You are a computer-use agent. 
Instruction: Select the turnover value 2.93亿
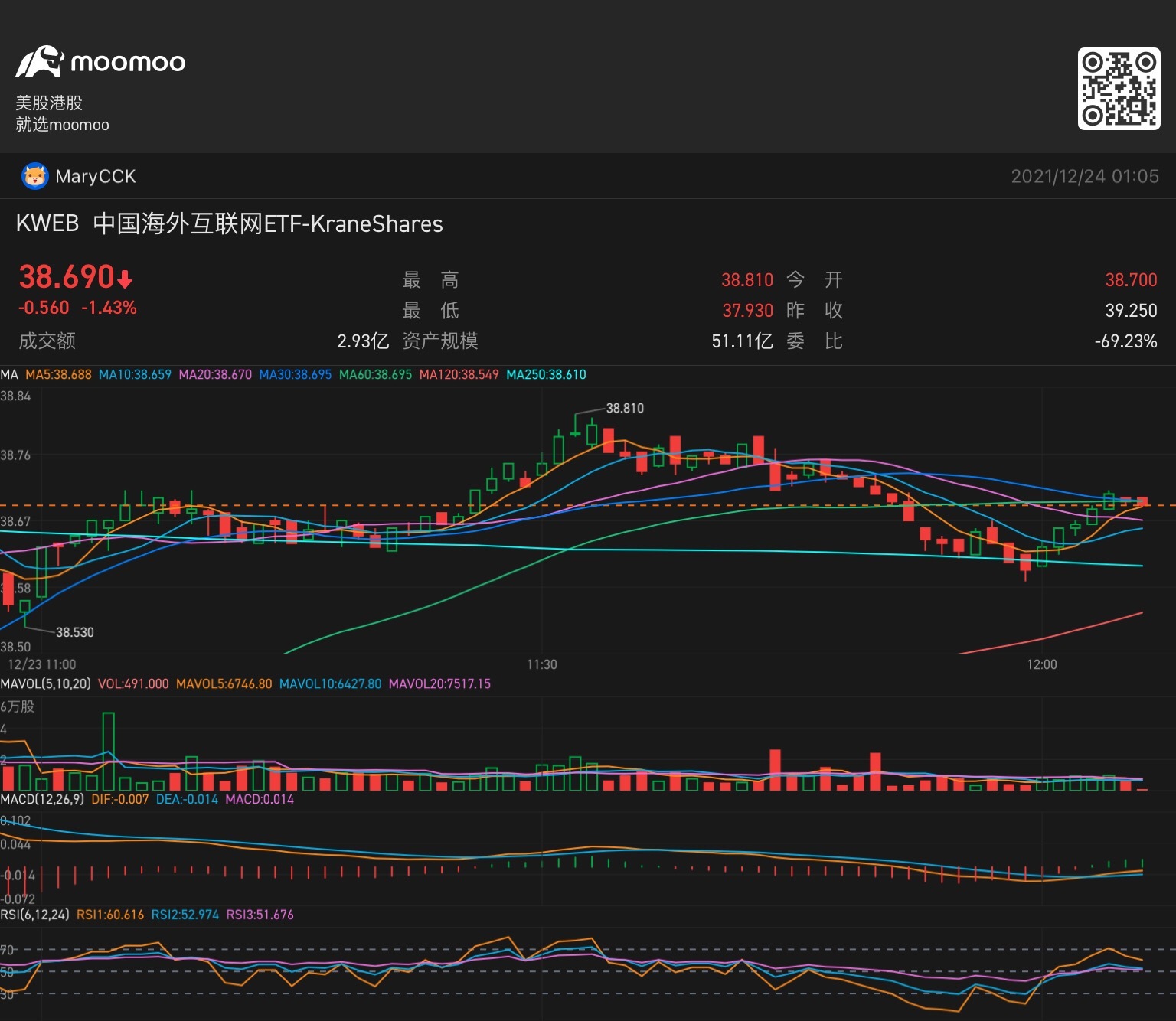pyautogui.click(x=363, y=341)
